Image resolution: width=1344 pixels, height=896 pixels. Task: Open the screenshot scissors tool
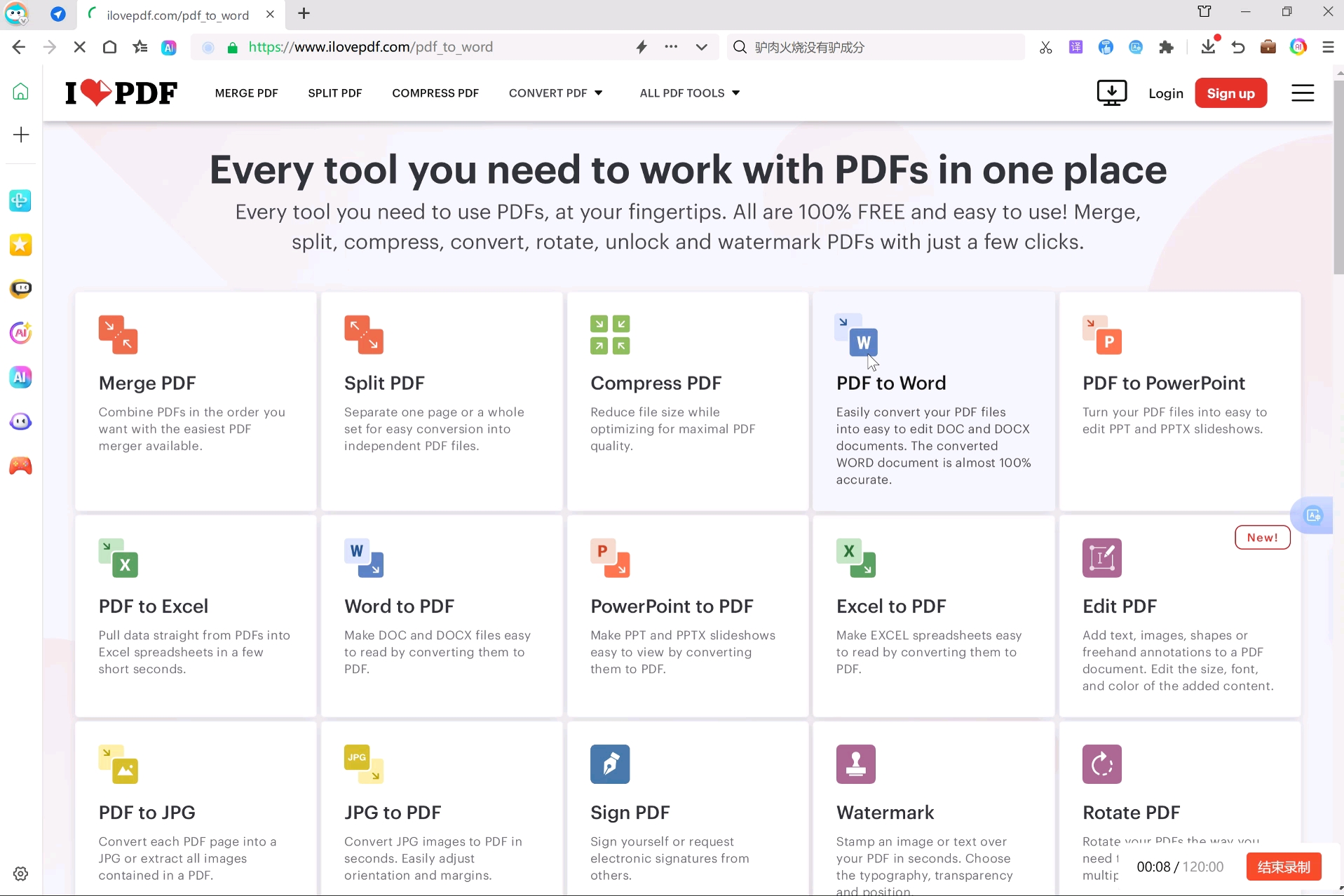pos(1045,47)
